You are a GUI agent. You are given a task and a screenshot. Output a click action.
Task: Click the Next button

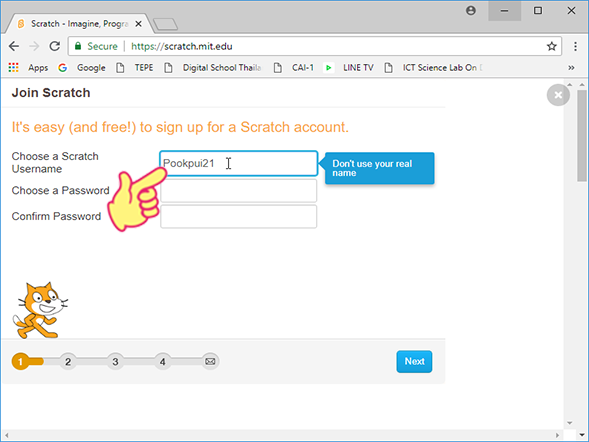click(414, 361)
